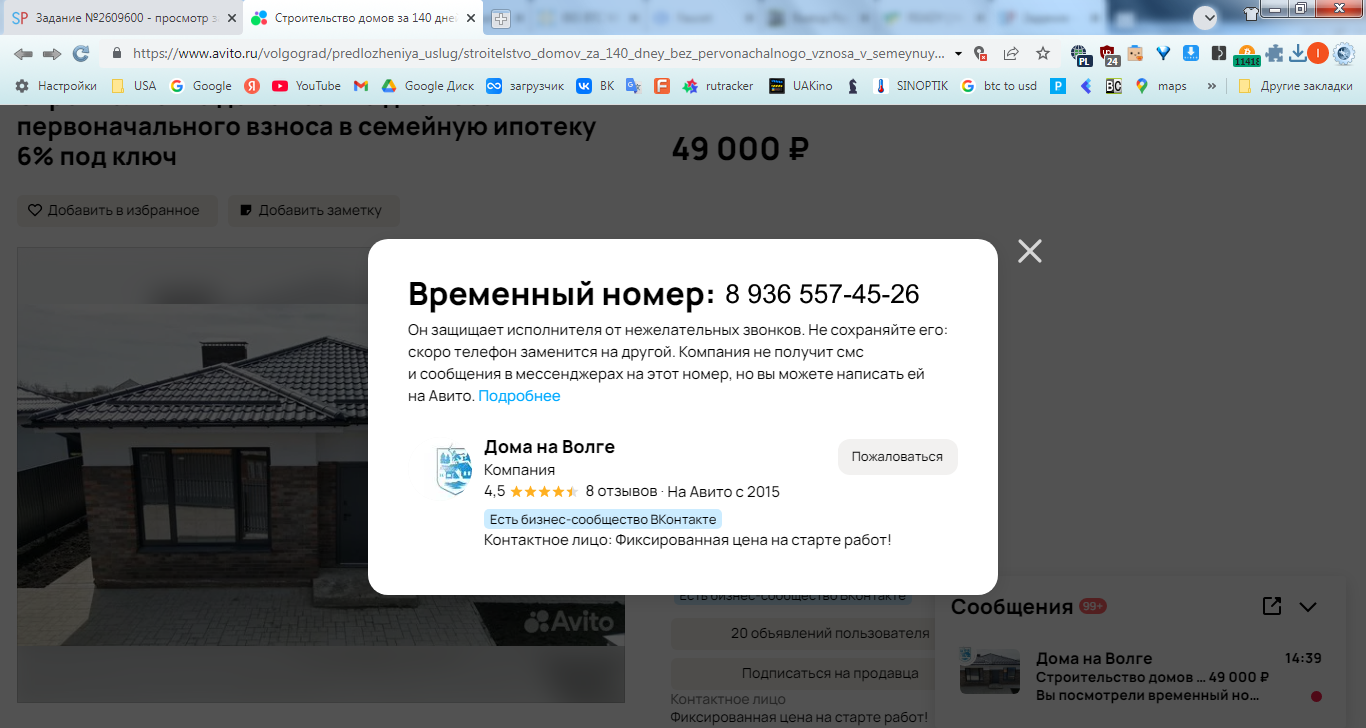Image resolution: width=1366 pixels, height=728 pixels.
Task: Open the Google Translate bookmark icon
Action: [x=633, y=86]
